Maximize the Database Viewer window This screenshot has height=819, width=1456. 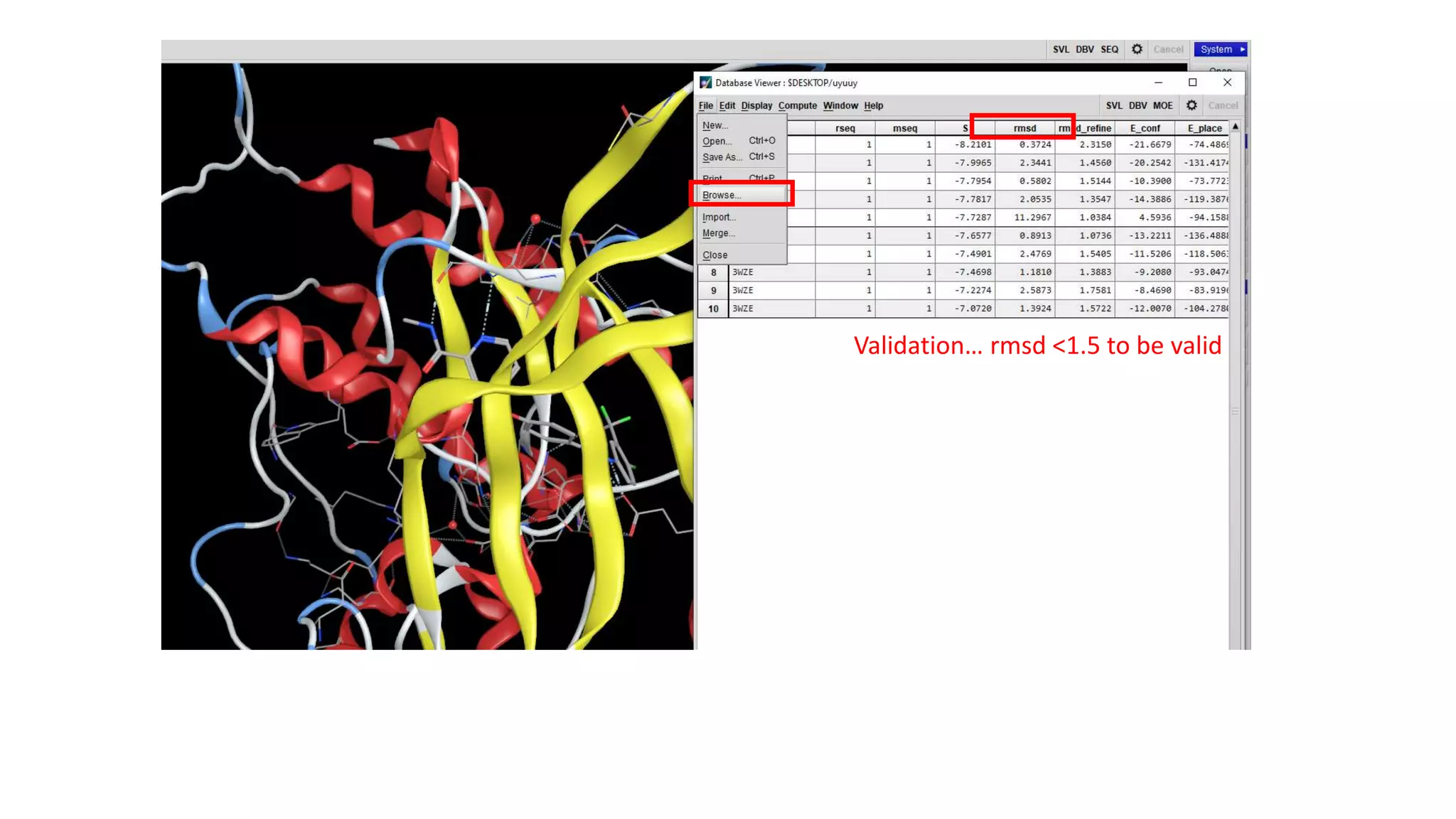[x=1192, y=82]
